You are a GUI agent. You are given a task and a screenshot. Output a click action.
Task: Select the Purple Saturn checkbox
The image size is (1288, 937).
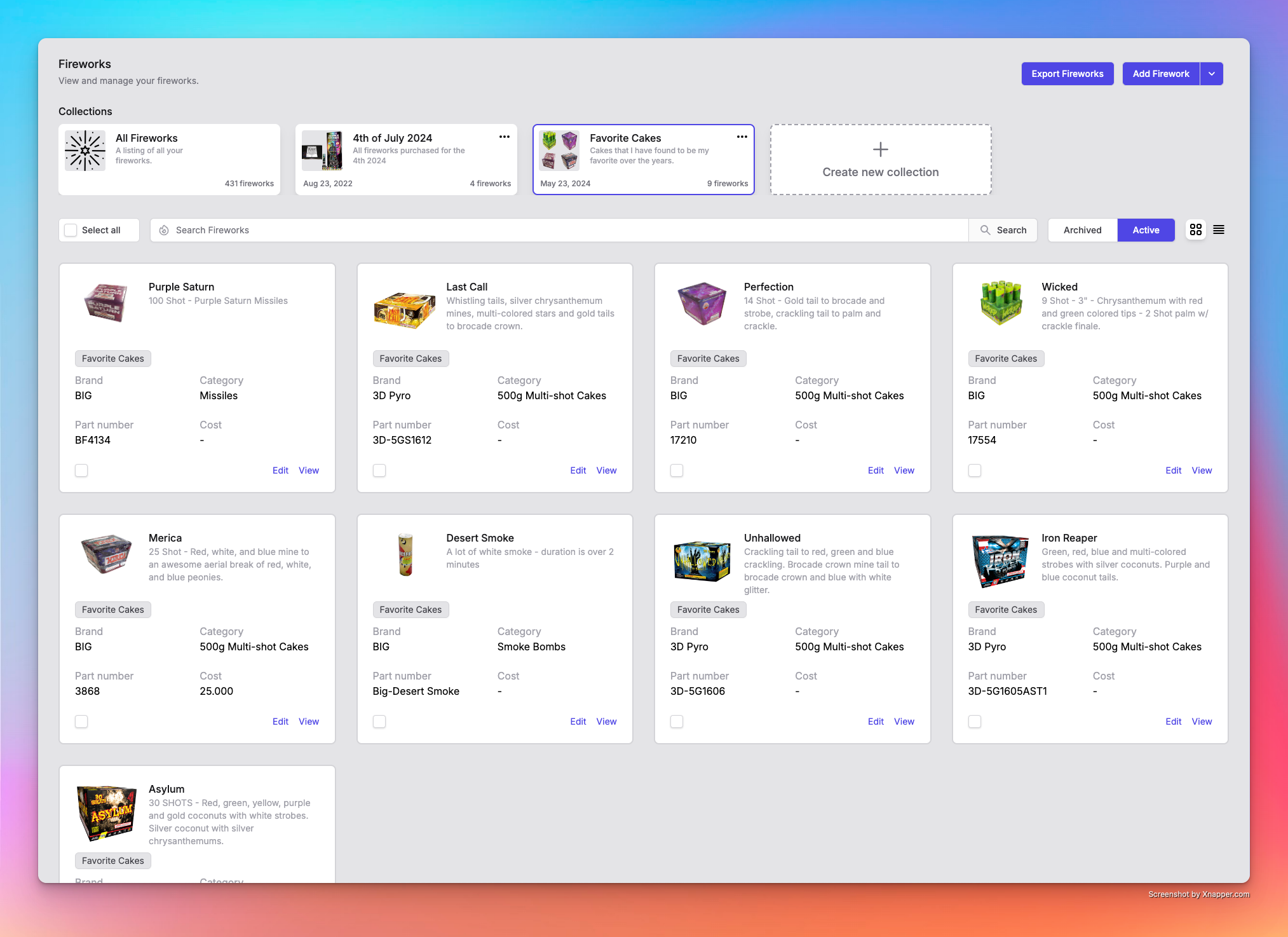pyautogui.click(x=81, y=470)
